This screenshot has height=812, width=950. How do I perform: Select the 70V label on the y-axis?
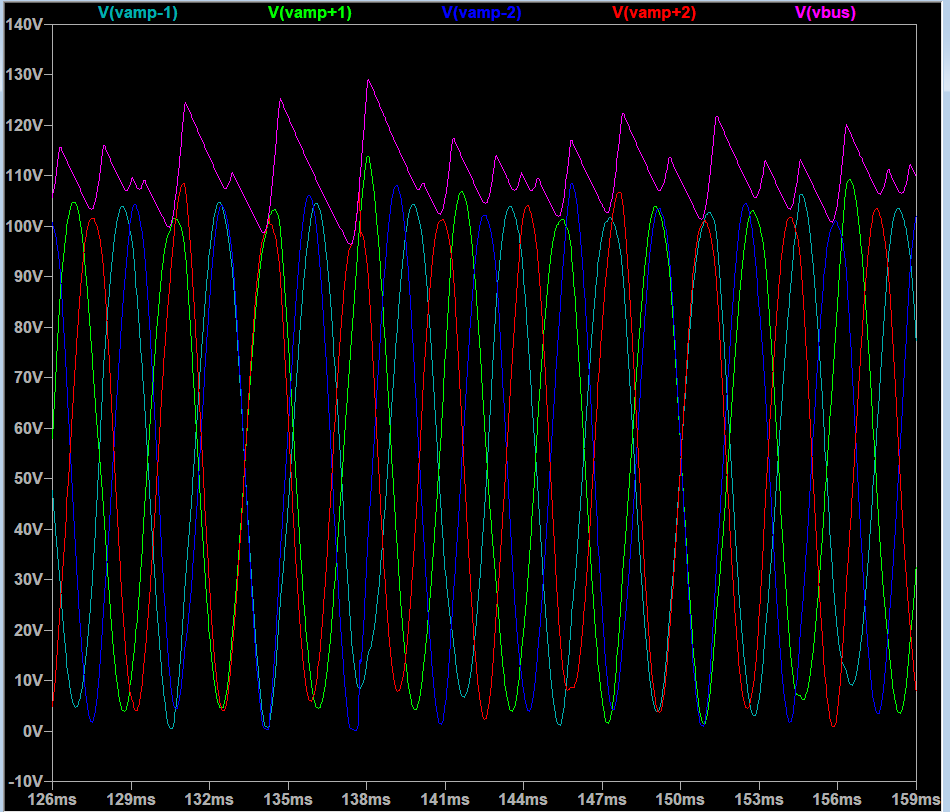[27, 377]
